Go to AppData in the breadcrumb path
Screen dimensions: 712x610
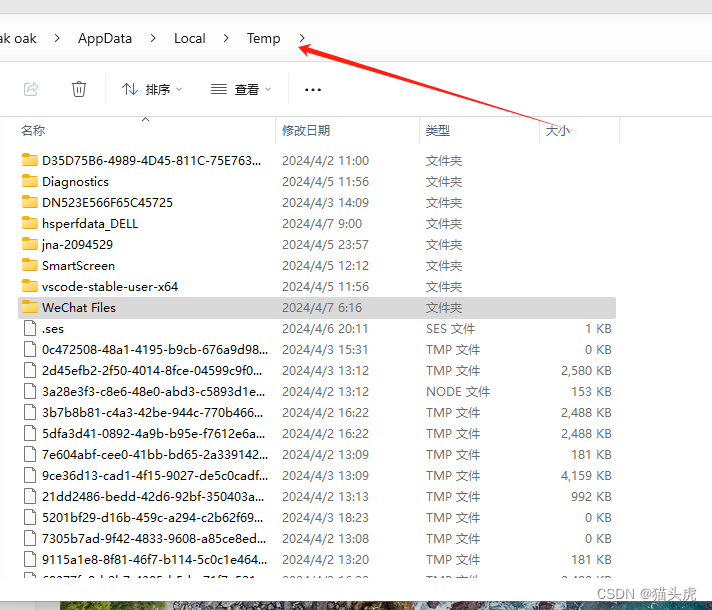105,39
